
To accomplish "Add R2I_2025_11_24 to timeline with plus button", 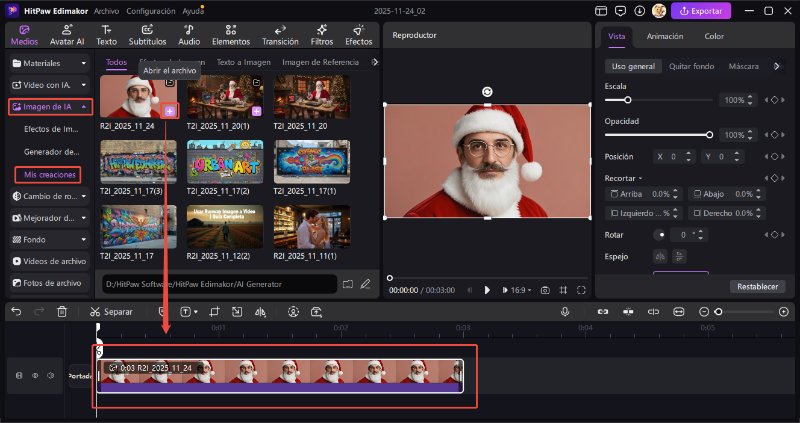I will [x=170, y=111].
